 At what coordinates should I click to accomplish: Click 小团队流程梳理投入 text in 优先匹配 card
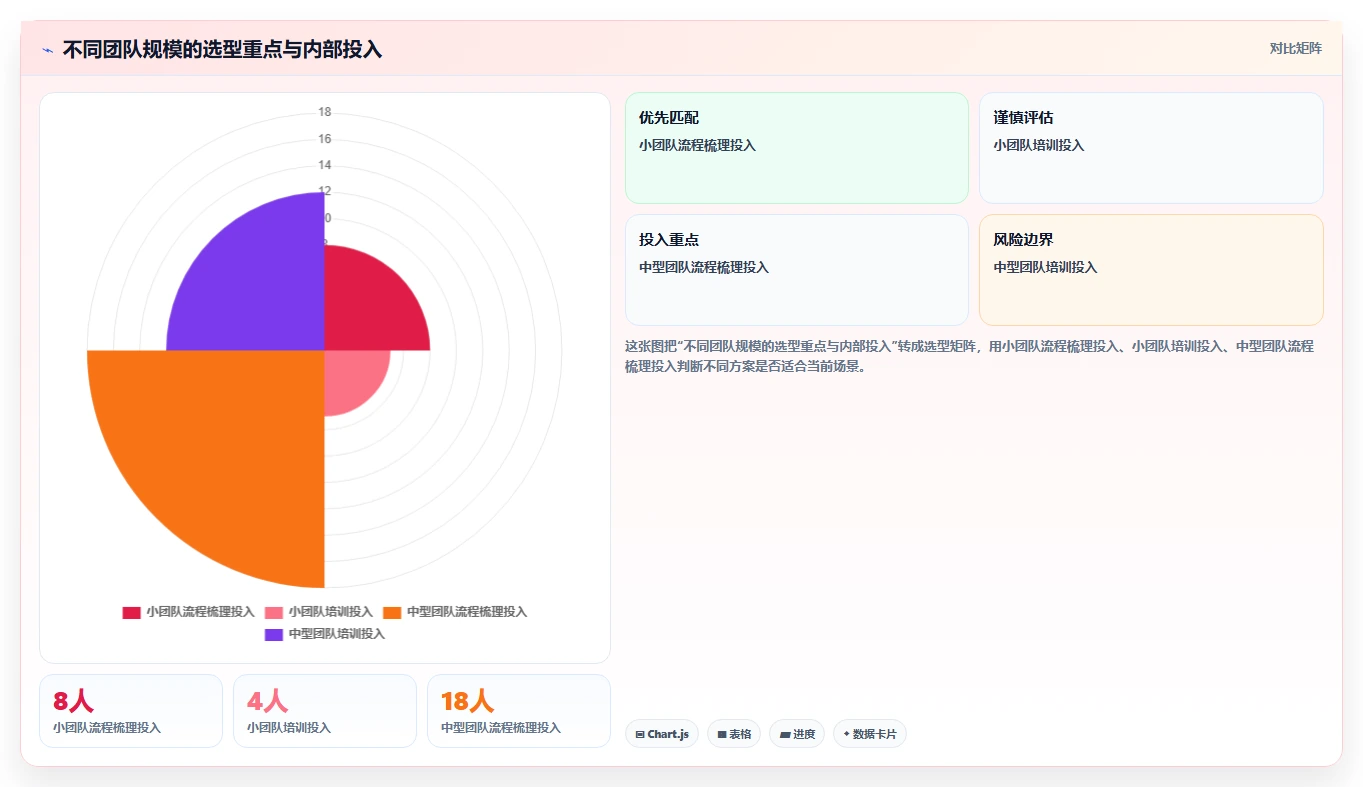pyautogui.click(x=697, y=145)
